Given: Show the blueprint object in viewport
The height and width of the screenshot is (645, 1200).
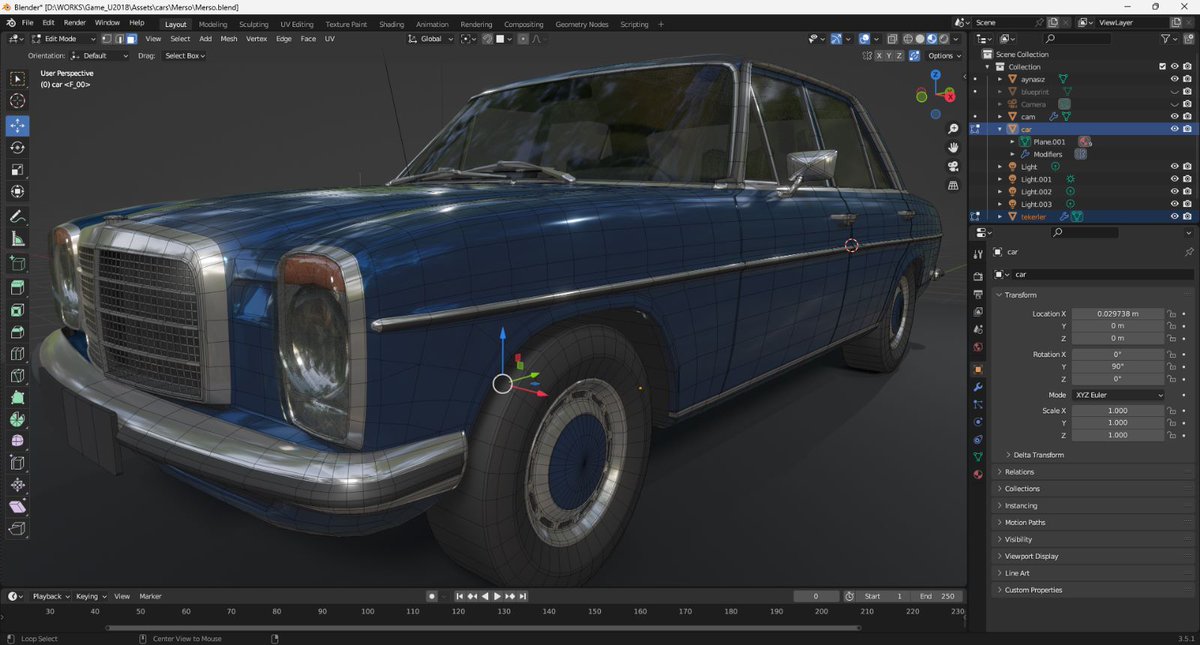Looking at the screenshot, I should (1174, 91).
